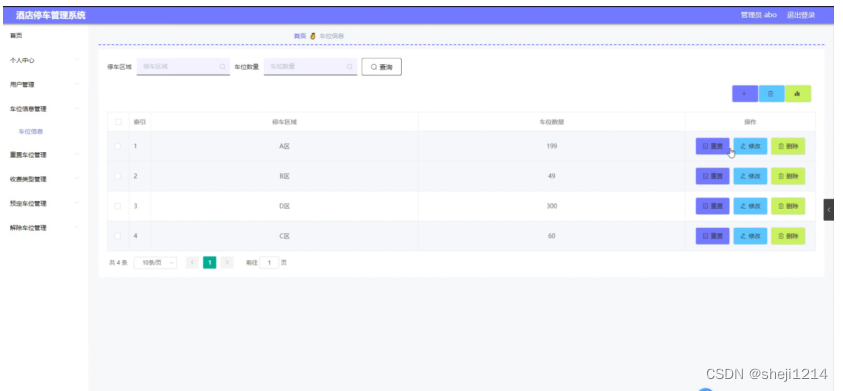The width and height of the screenshot is (843, 391).
Task: Expand the 收费类型管理 sidebar menu
Action: [x=44, y=179]
